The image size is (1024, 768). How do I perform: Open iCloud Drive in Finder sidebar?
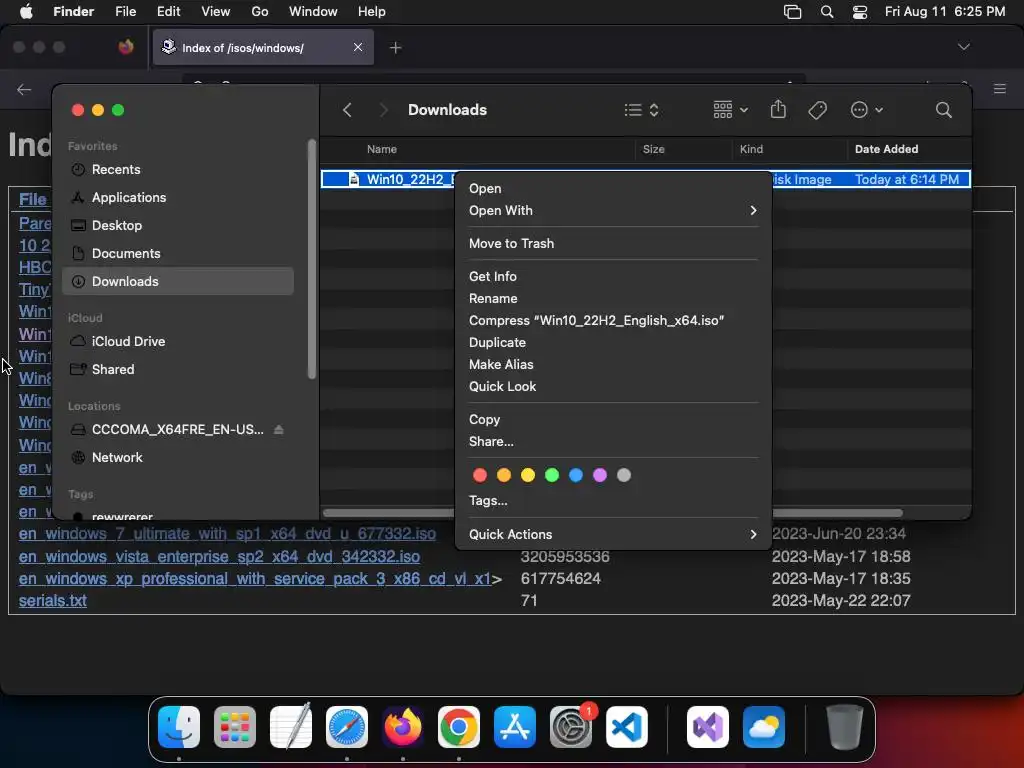click(178, 342)
